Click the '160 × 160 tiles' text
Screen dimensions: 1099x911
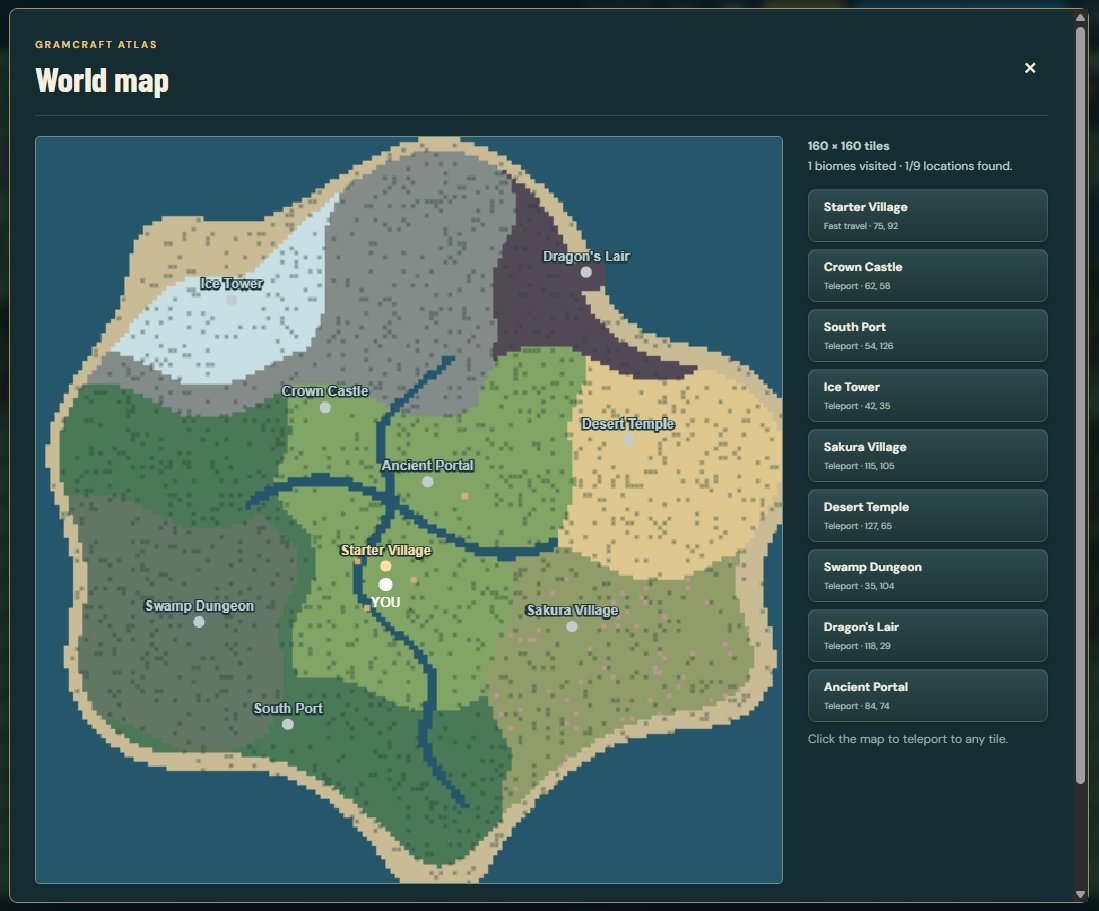[848, 146]
